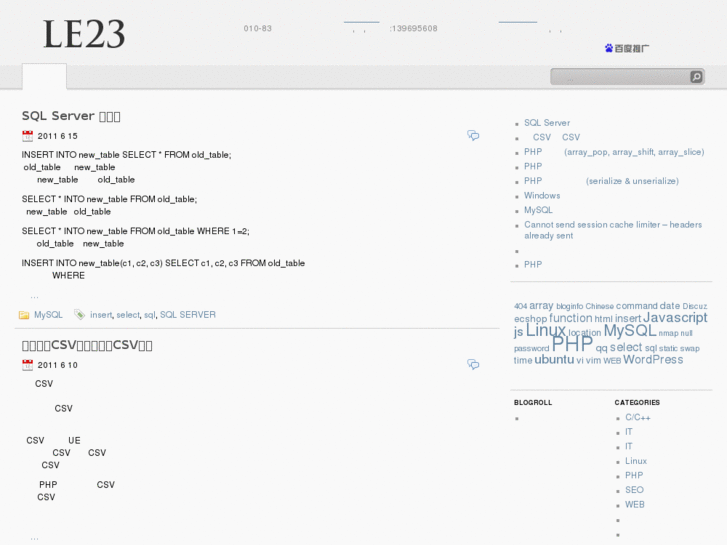
Task: Click the ecshop tag in tag cloud
Action: (530, 319)
